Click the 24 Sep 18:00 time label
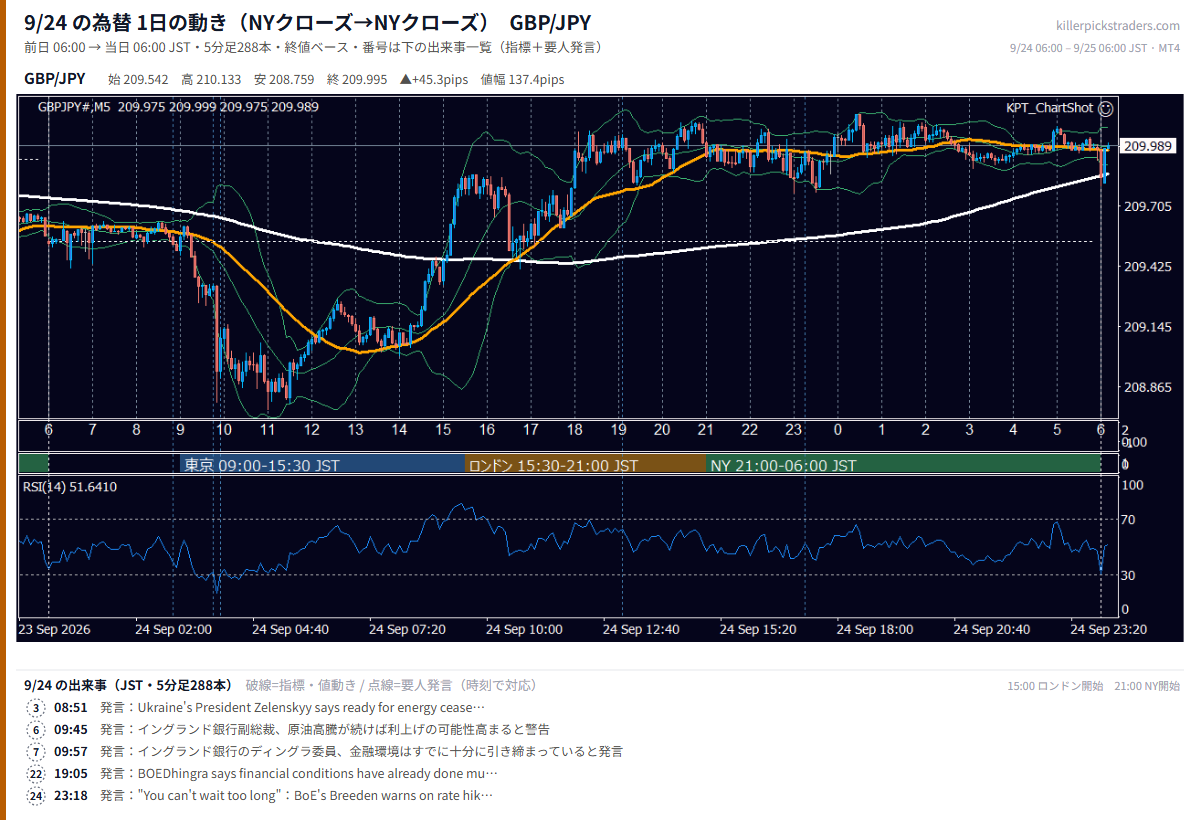This screenshot has width=1200, height=820. [875, 630]
